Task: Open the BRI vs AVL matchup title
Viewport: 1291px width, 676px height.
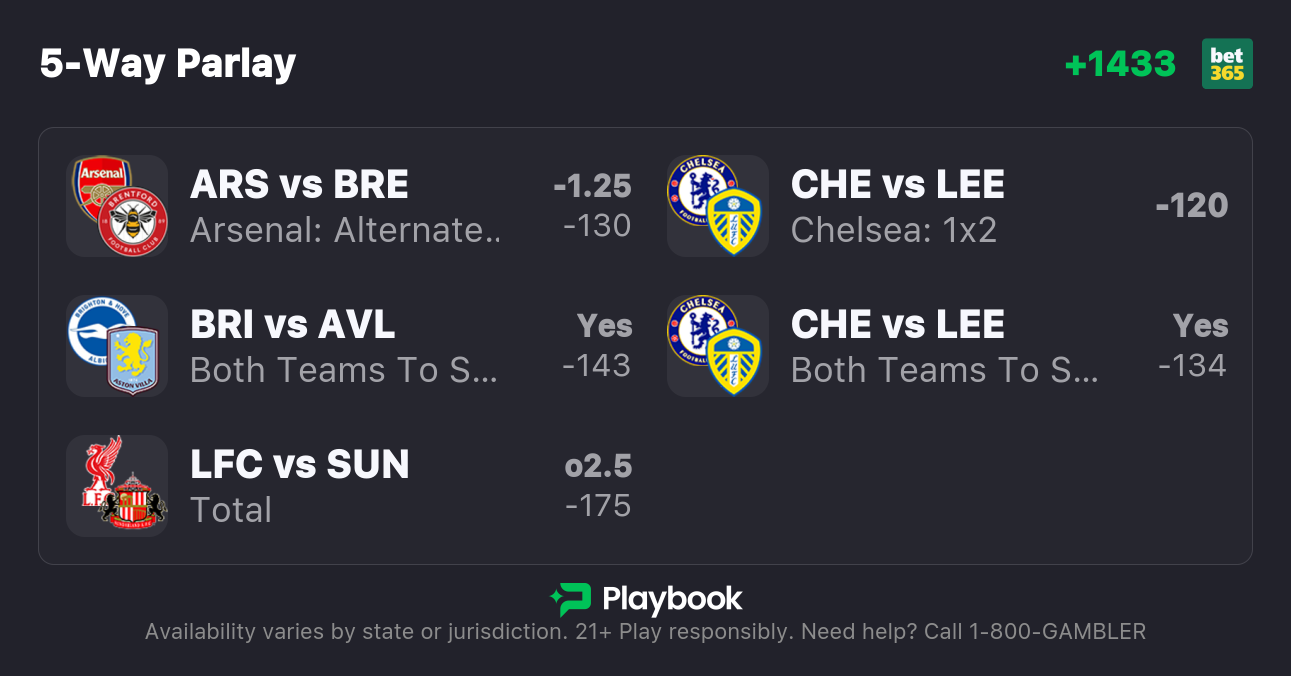Action: pos(292,325)
